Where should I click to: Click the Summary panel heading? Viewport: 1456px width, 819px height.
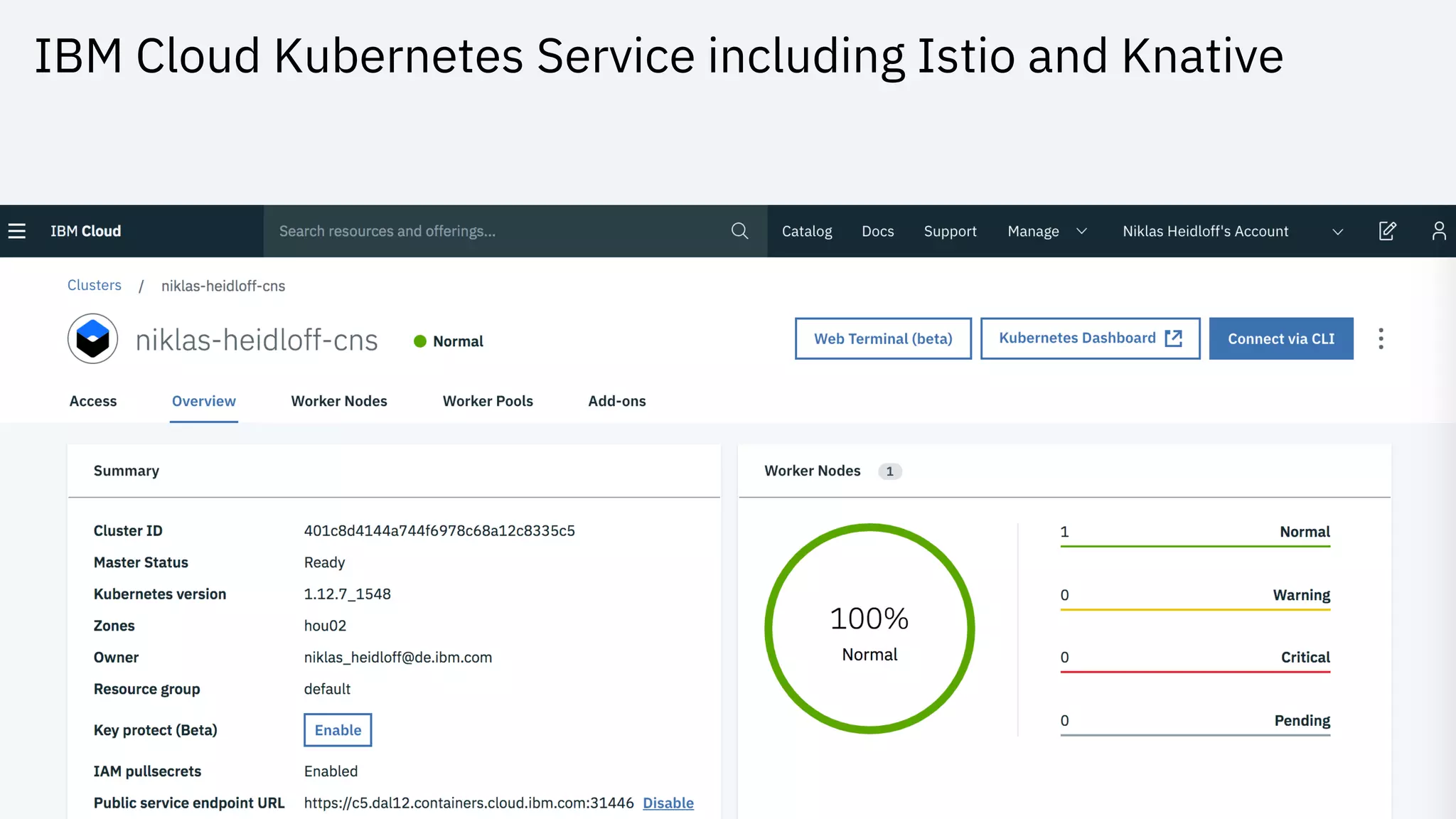tap(127, 471)
